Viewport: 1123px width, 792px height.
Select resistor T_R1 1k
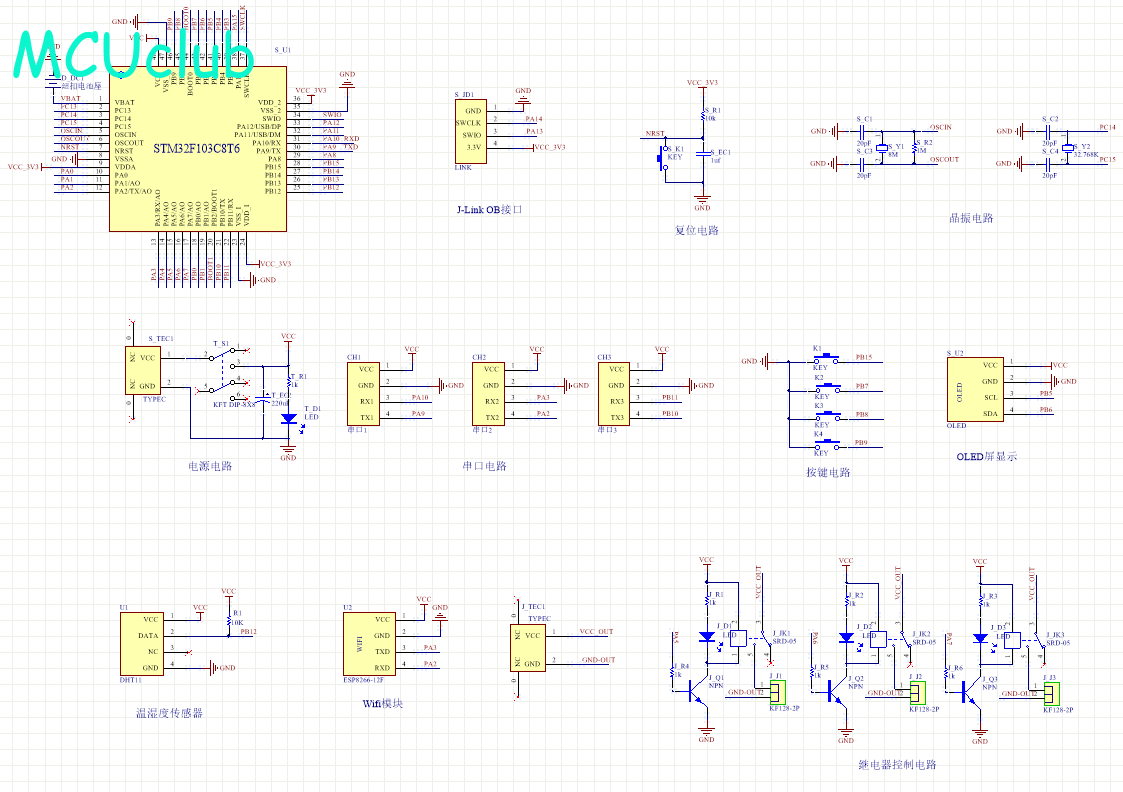[289, 381]
